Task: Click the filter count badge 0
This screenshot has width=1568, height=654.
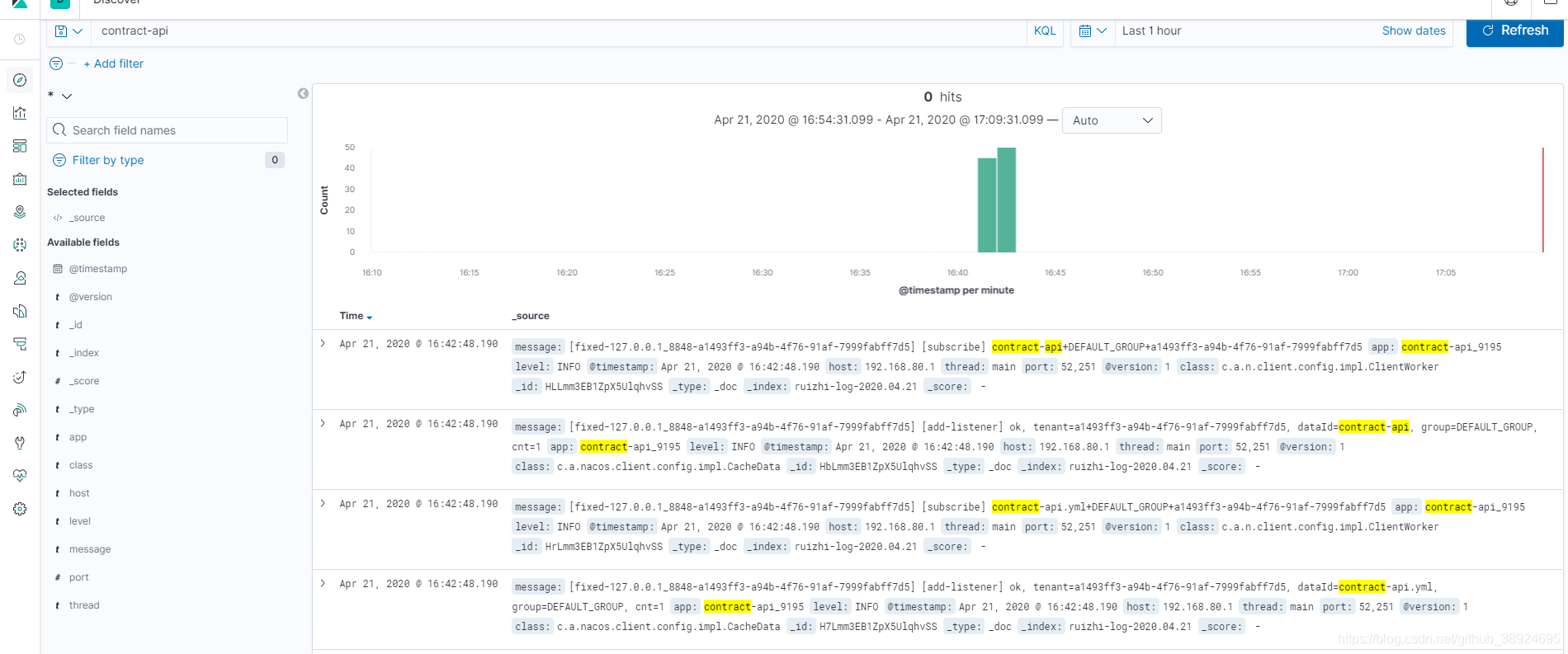Action: 275,160
